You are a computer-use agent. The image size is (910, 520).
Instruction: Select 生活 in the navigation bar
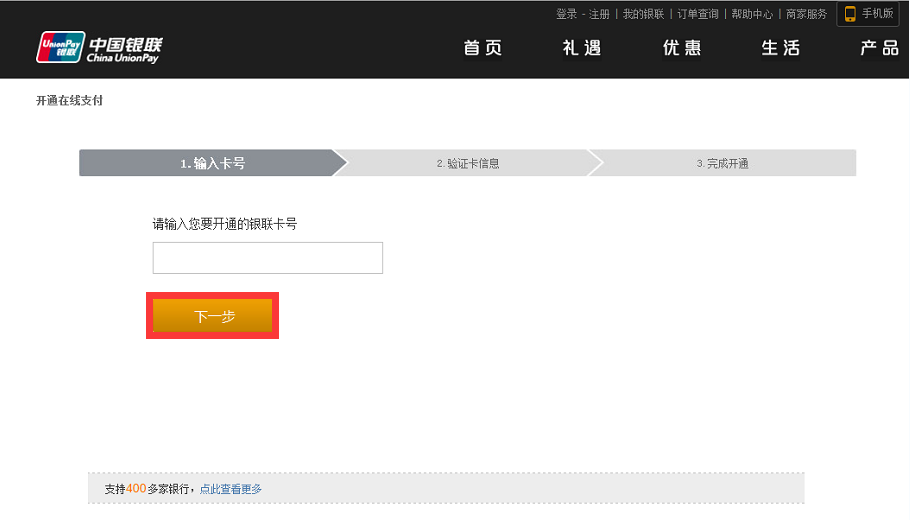[x=781, y=48]
